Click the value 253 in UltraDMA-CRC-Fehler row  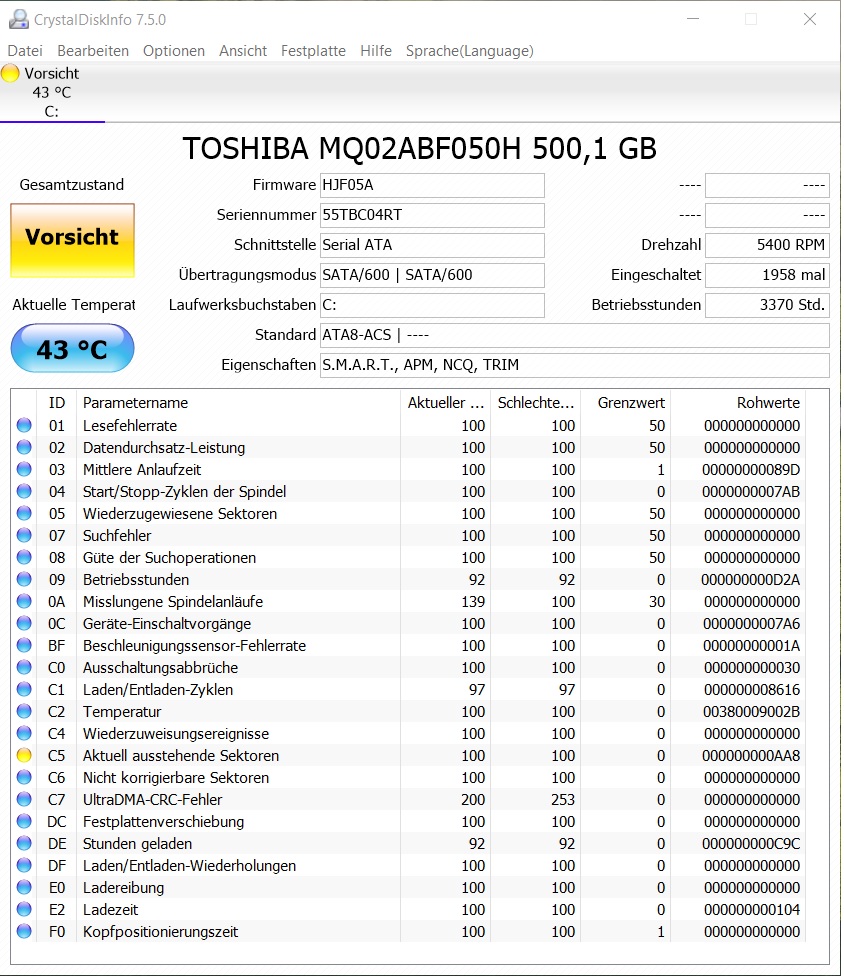pyautogui.click(x=563, y=799)
